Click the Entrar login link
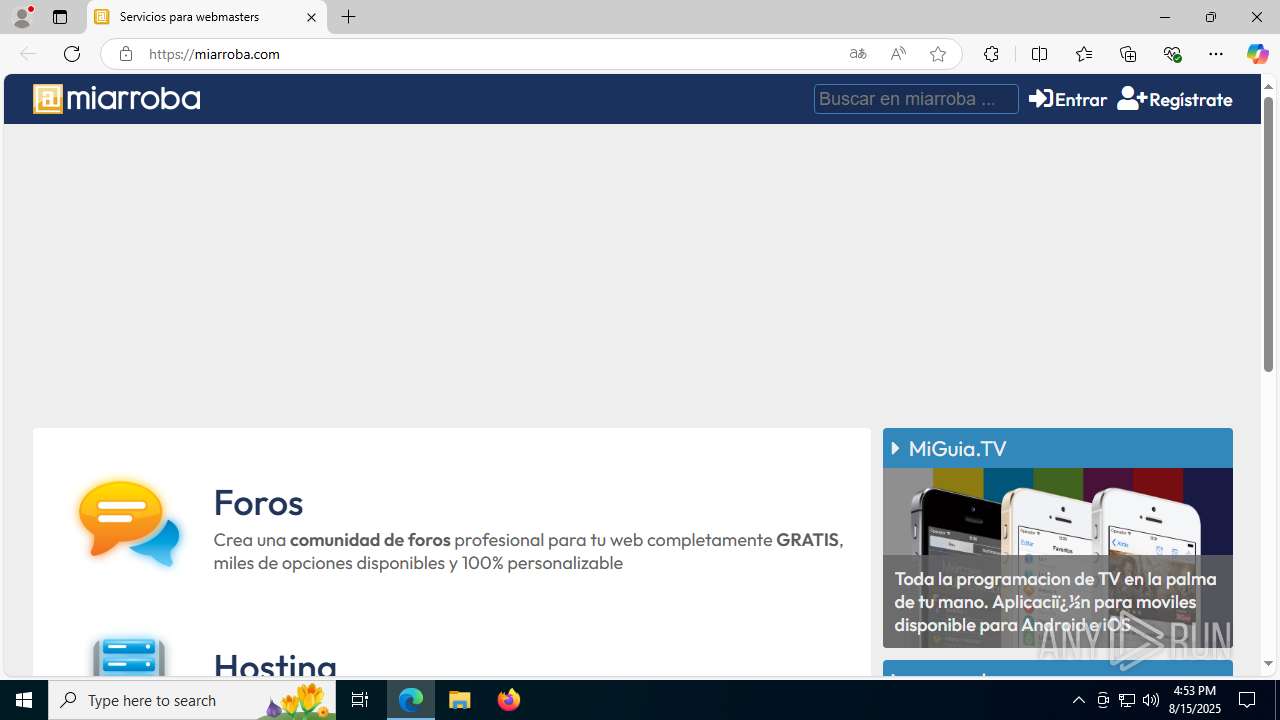 (1067, 99)
